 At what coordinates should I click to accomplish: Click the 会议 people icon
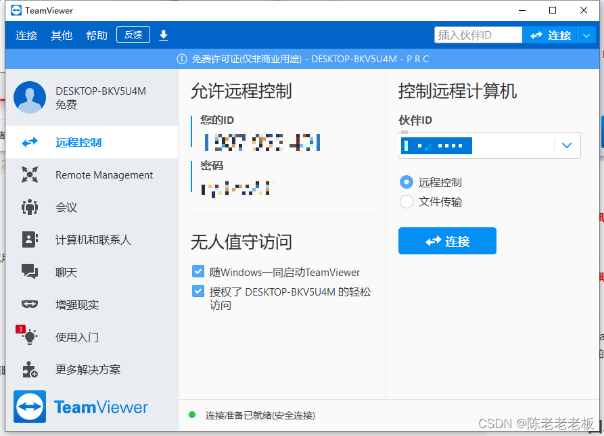pyautogui.click(x=30, y=207)
